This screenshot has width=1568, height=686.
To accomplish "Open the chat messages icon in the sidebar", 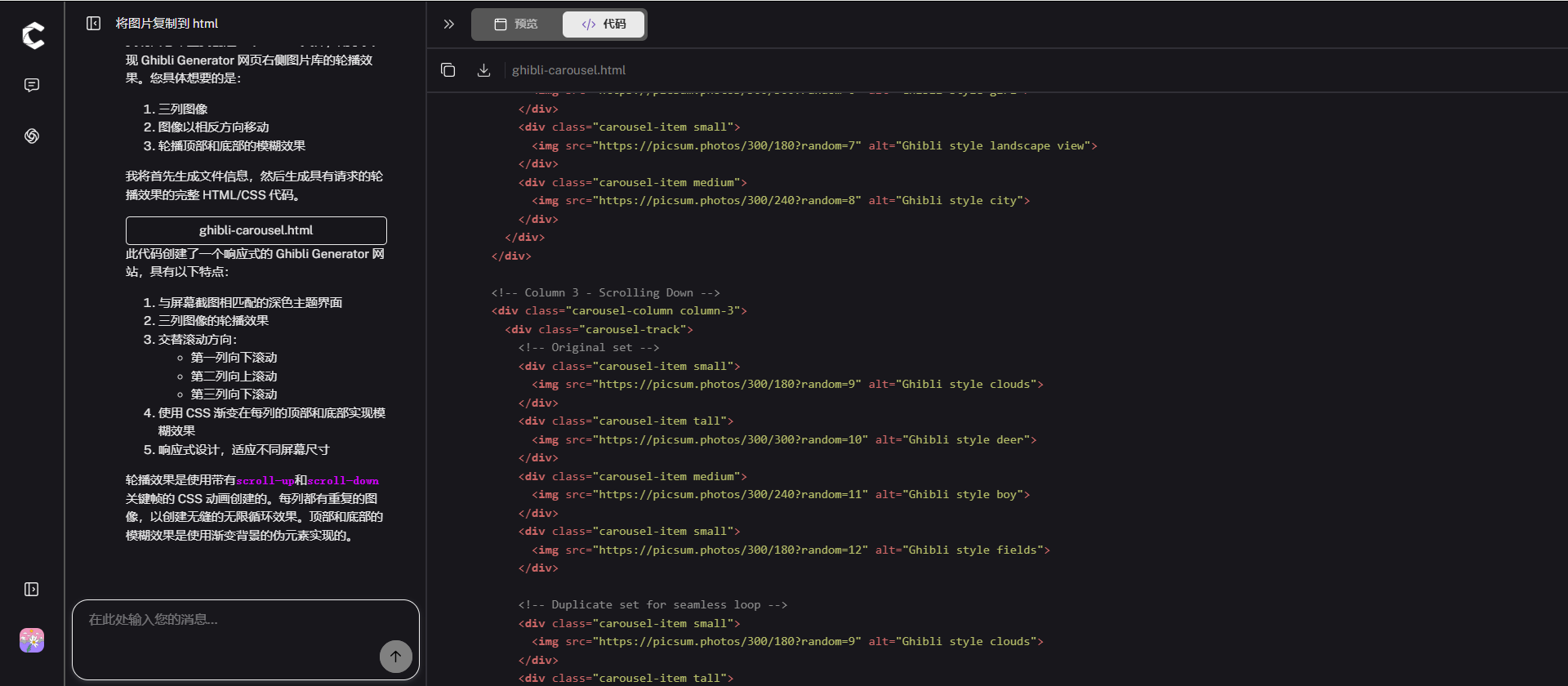I will [32, 85].
